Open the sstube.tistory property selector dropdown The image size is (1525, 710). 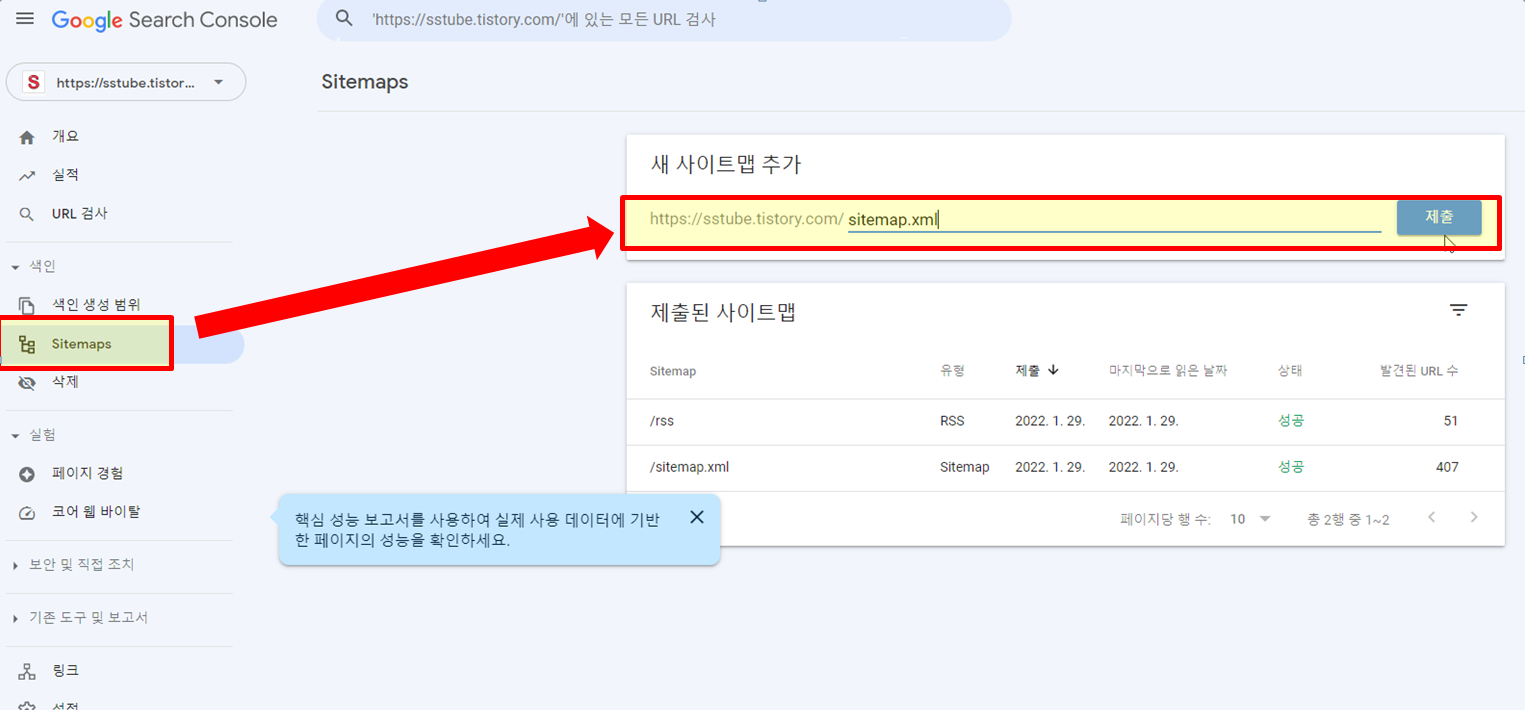[126, 83]
